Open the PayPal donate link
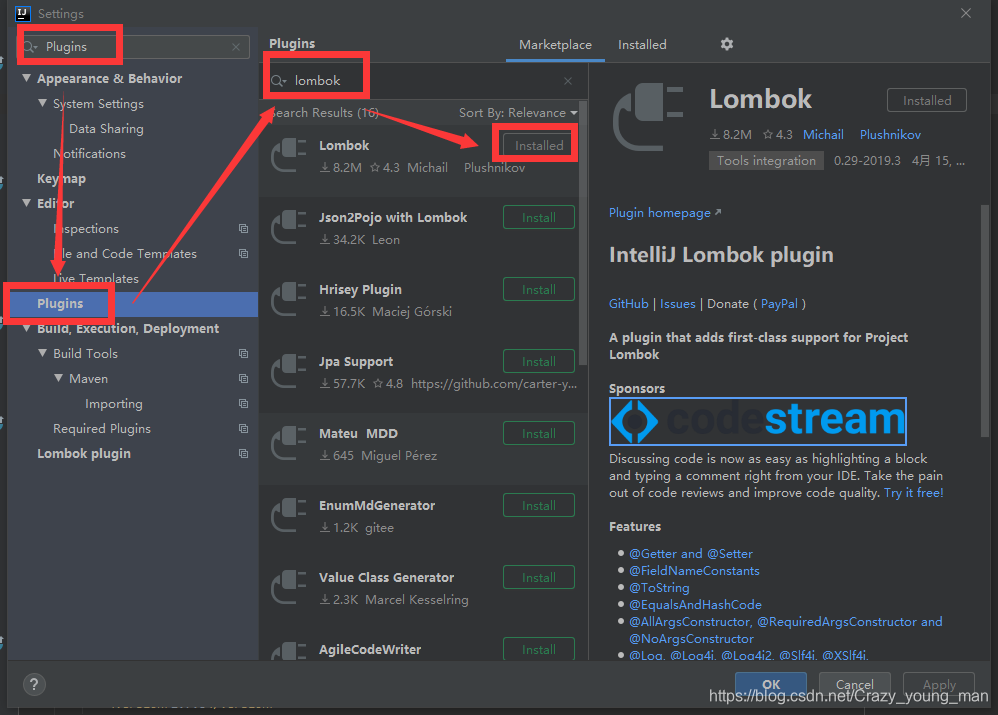This screenshot has width=998, height=715. pyautogui.click(x=779, y=304)
